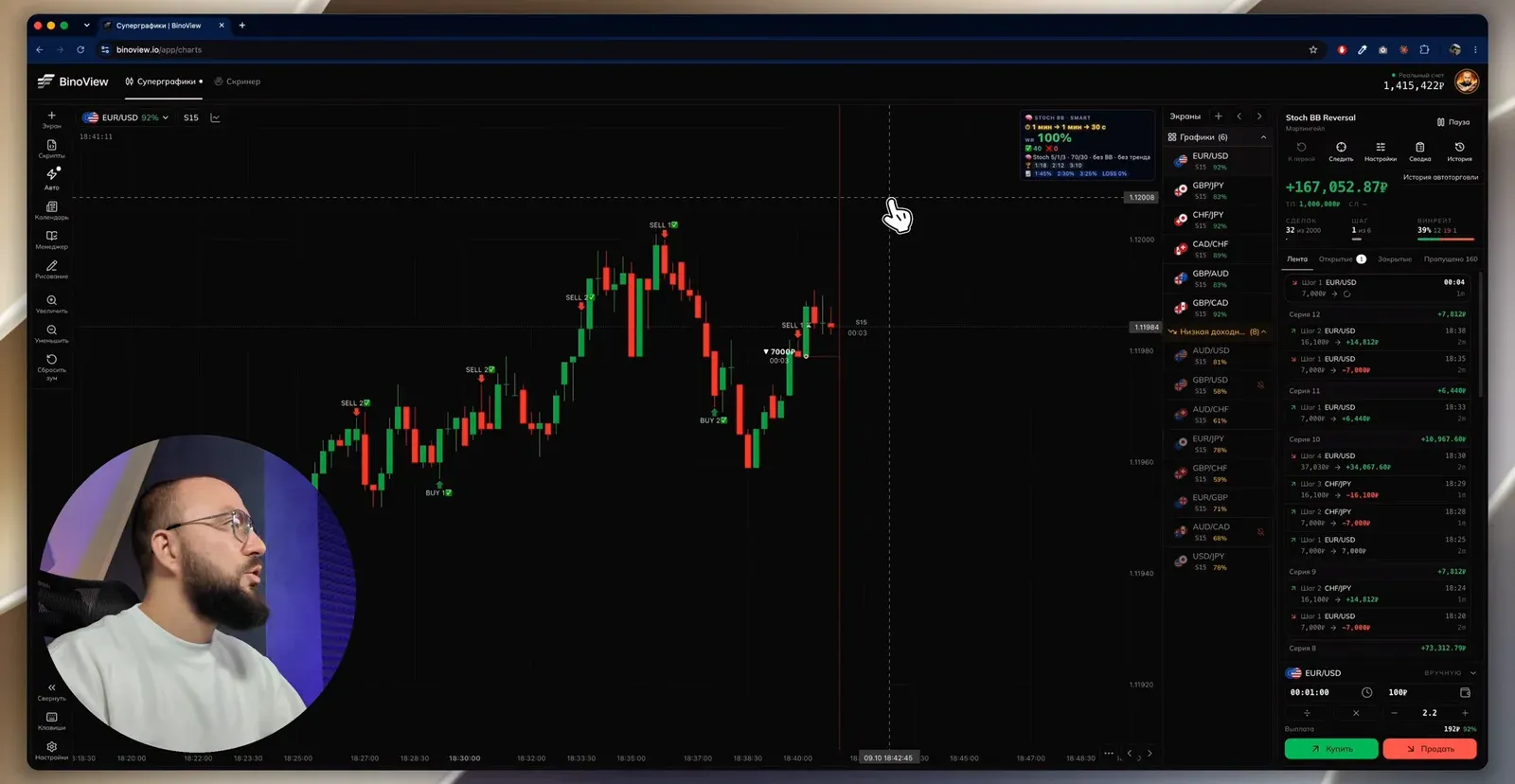Screen dimensions: 1515x784
Task: Switch to the Пропущено 160 tab
Action: click(x=1451, y=258)
